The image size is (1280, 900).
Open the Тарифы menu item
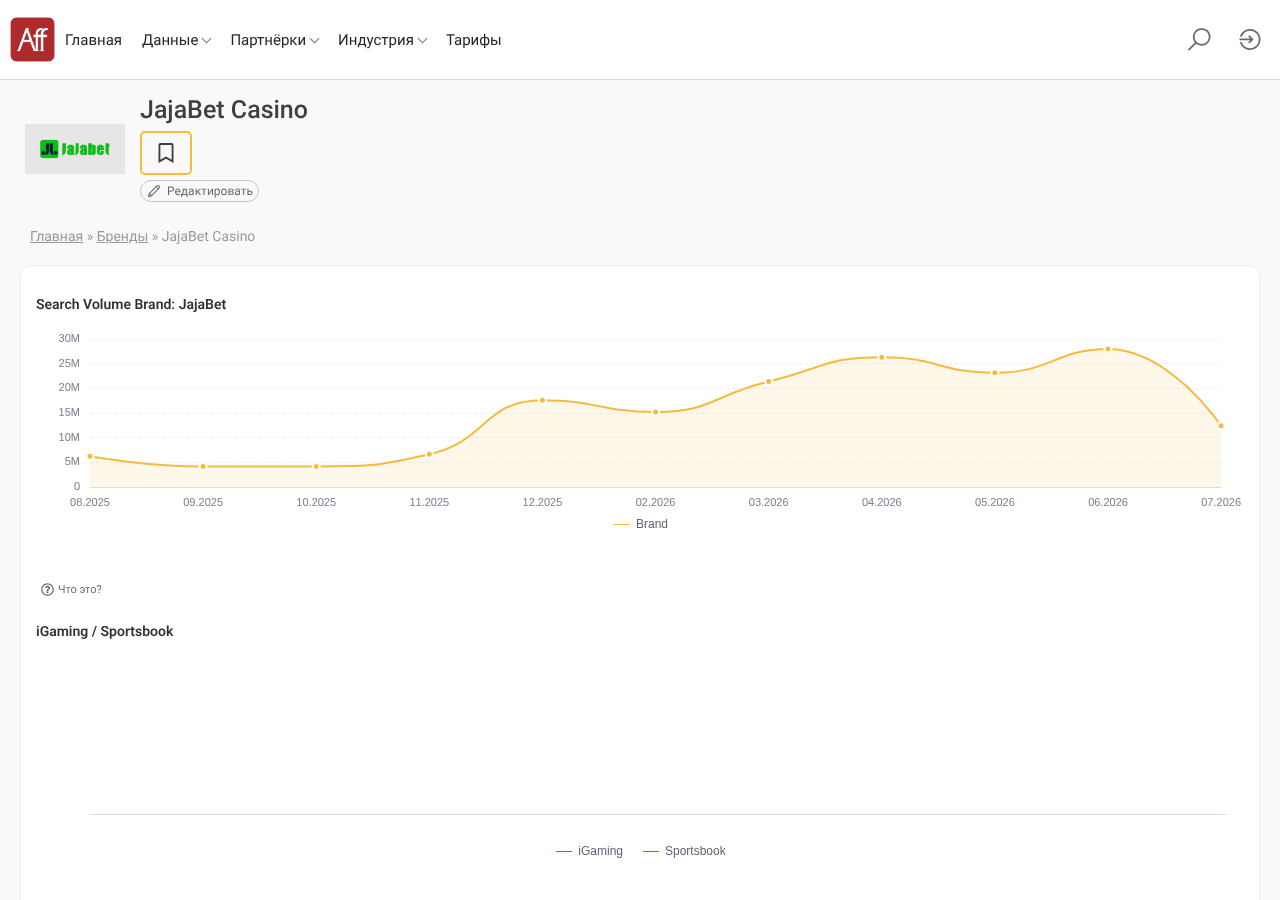click(x=473, y=40)
